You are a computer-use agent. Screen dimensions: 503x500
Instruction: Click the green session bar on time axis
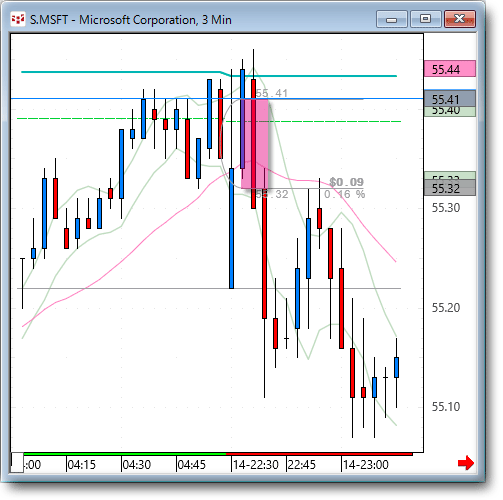125,454
